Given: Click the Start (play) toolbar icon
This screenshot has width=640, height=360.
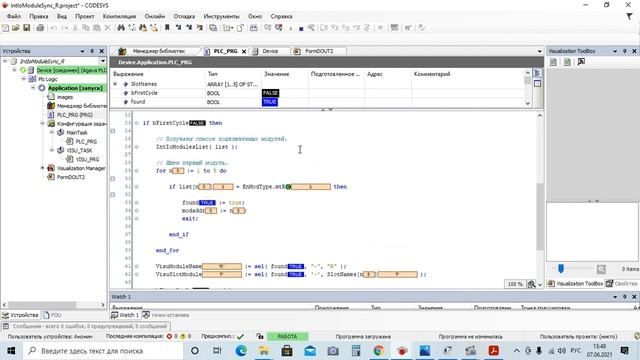Looking at the screenshot, I should point(291,29).
